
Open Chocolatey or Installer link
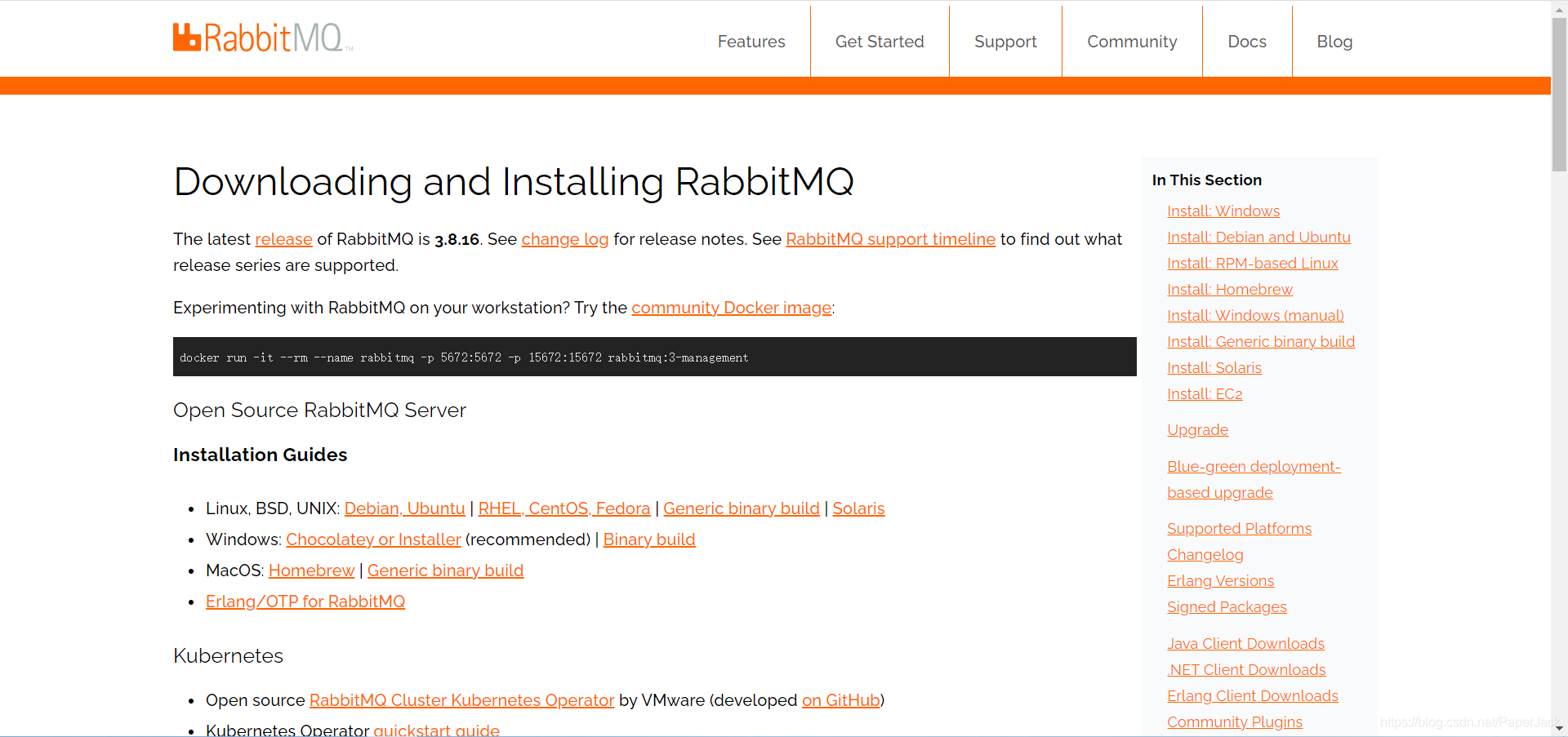(373, 539)
